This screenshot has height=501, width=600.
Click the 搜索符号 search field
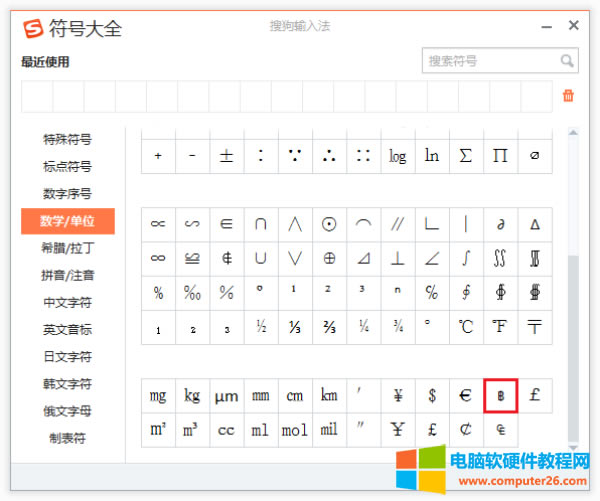click(x=488, y=61)
